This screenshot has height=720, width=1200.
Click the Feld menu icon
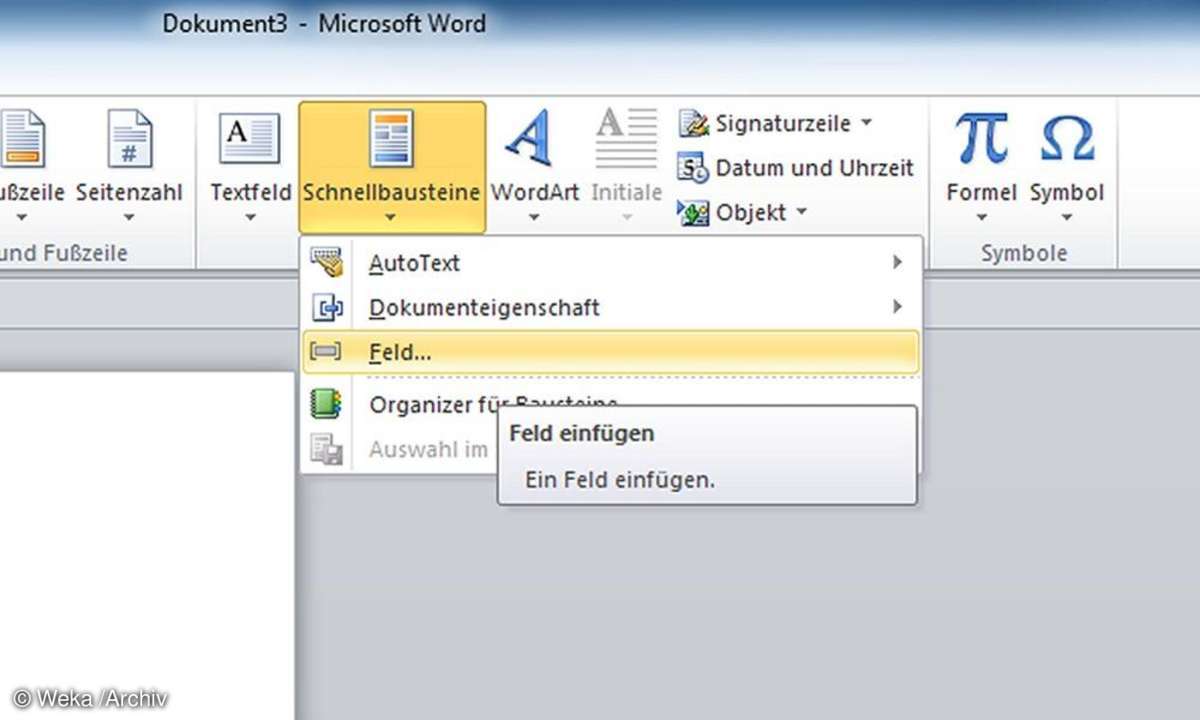[x=326, y=352]
